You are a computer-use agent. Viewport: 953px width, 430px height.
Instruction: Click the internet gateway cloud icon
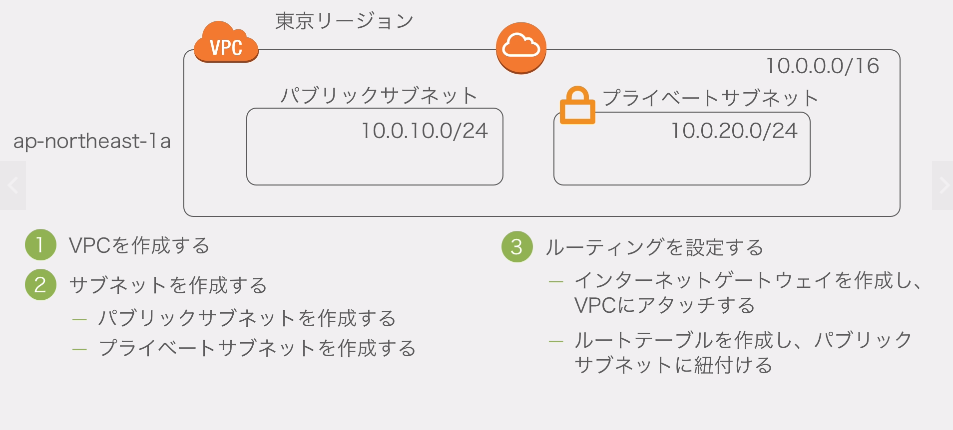[x=522, y=46]
